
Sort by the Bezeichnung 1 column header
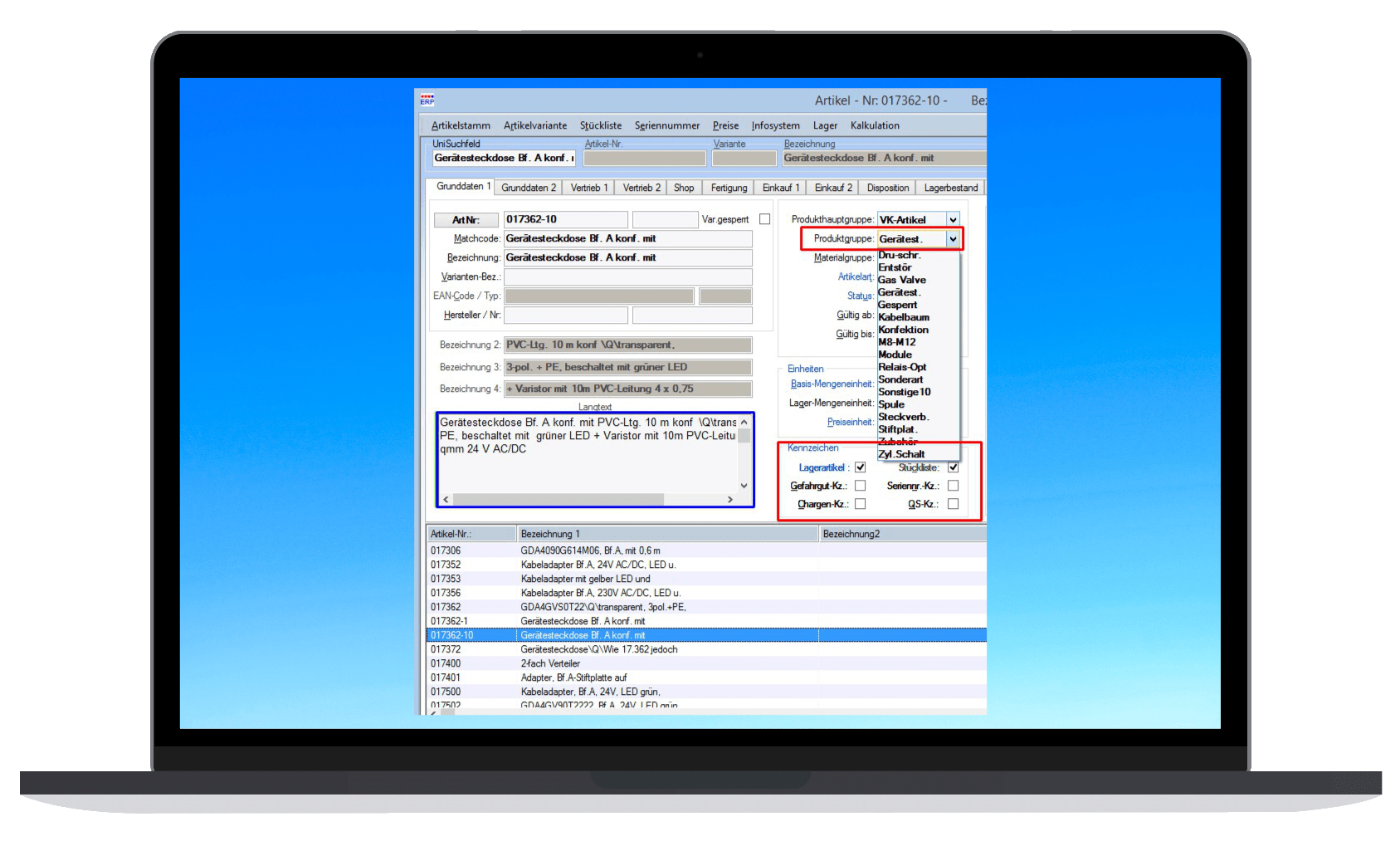(667, 534)
